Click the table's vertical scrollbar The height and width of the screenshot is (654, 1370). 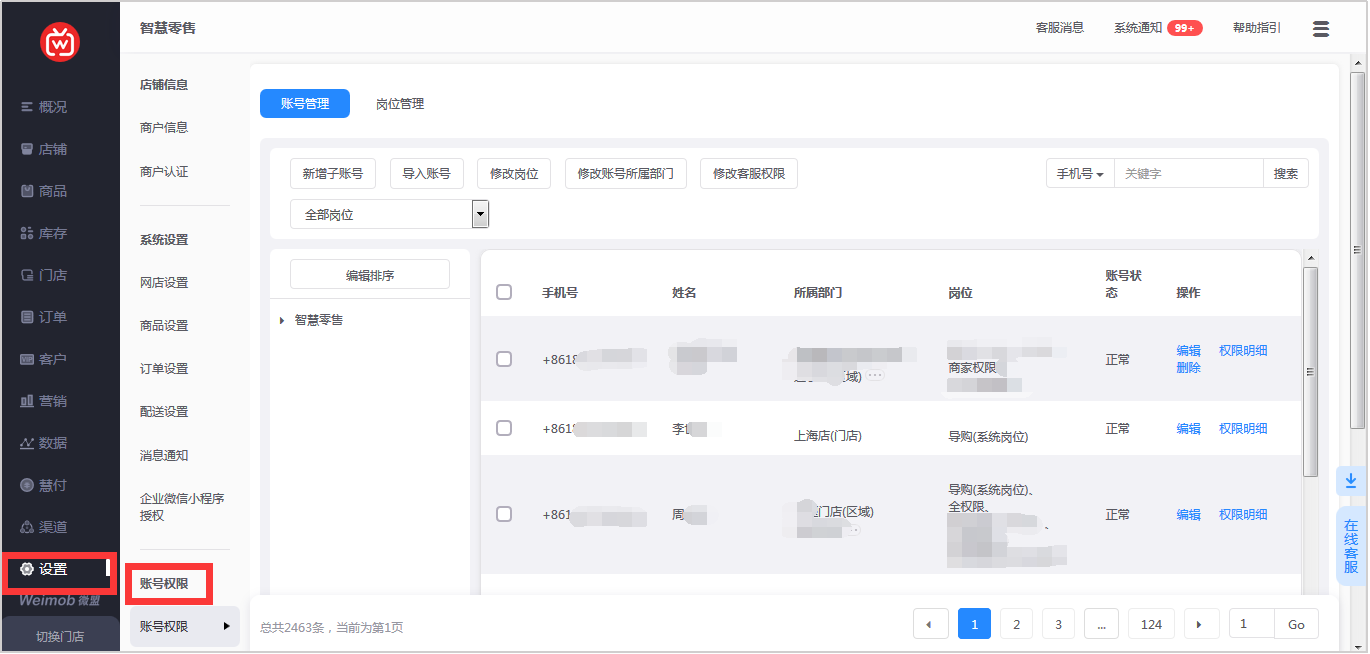1310,370
